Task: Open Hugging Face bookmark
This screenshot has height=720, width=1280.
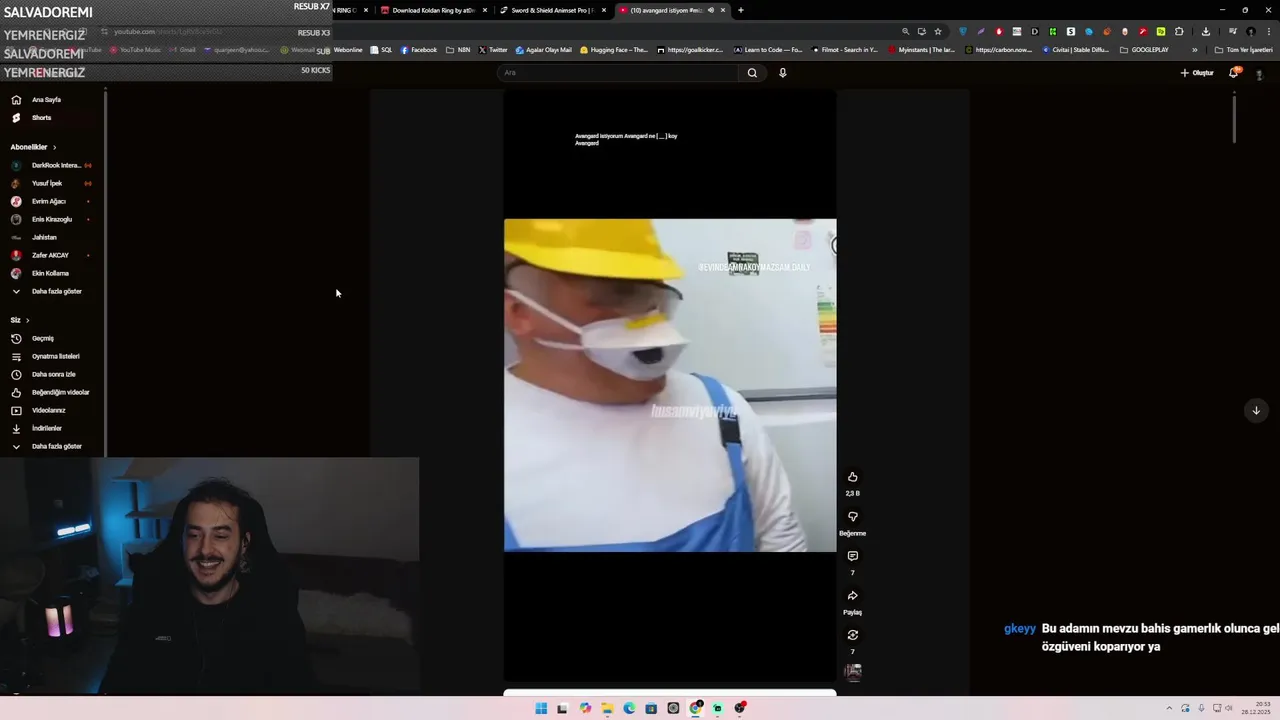Action: [x=613, y=50]
